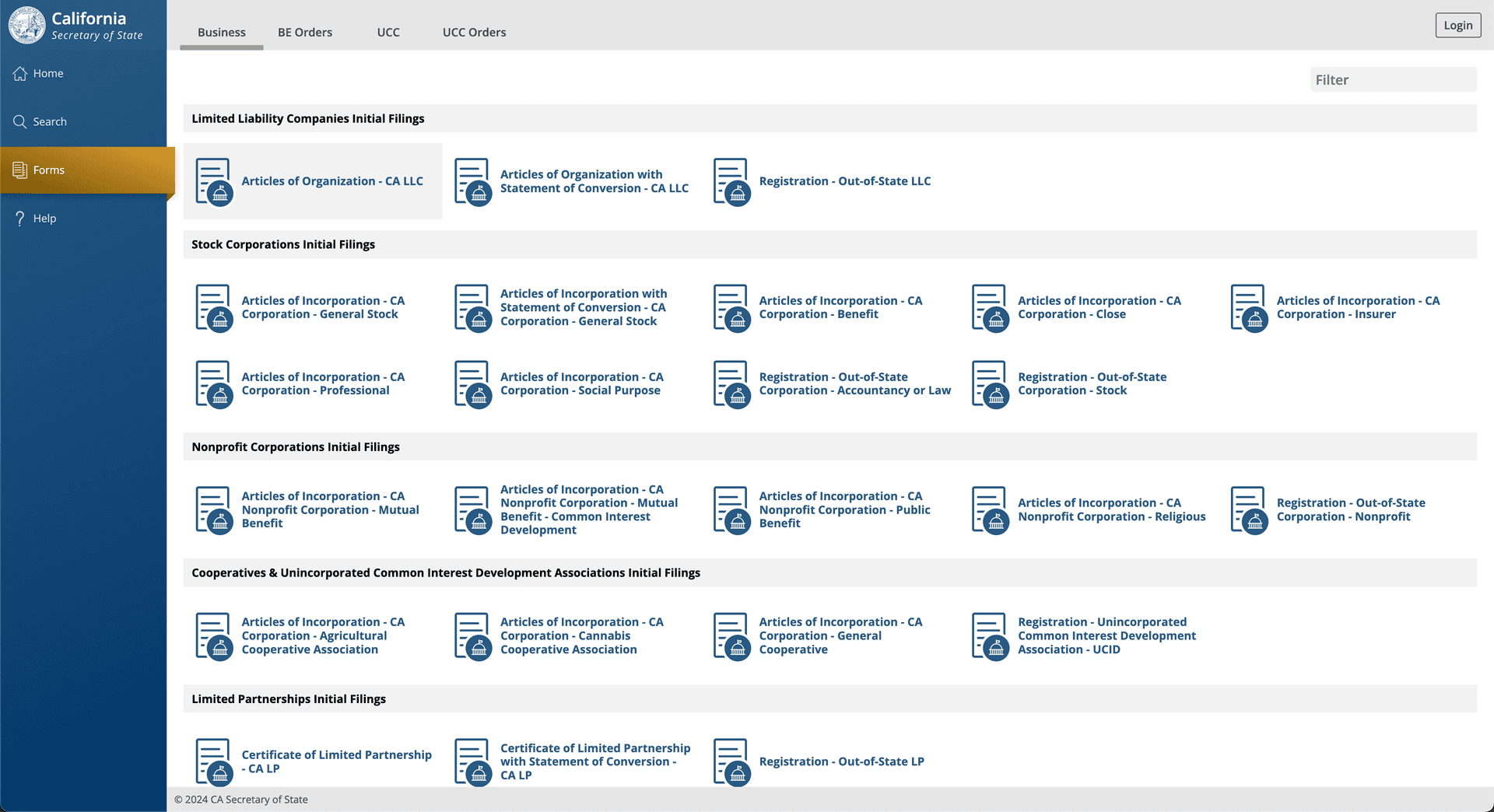The image size is (1494, 812).
Task: Click the Search magnifier icon in sidebar
Action: click(20, 121)
